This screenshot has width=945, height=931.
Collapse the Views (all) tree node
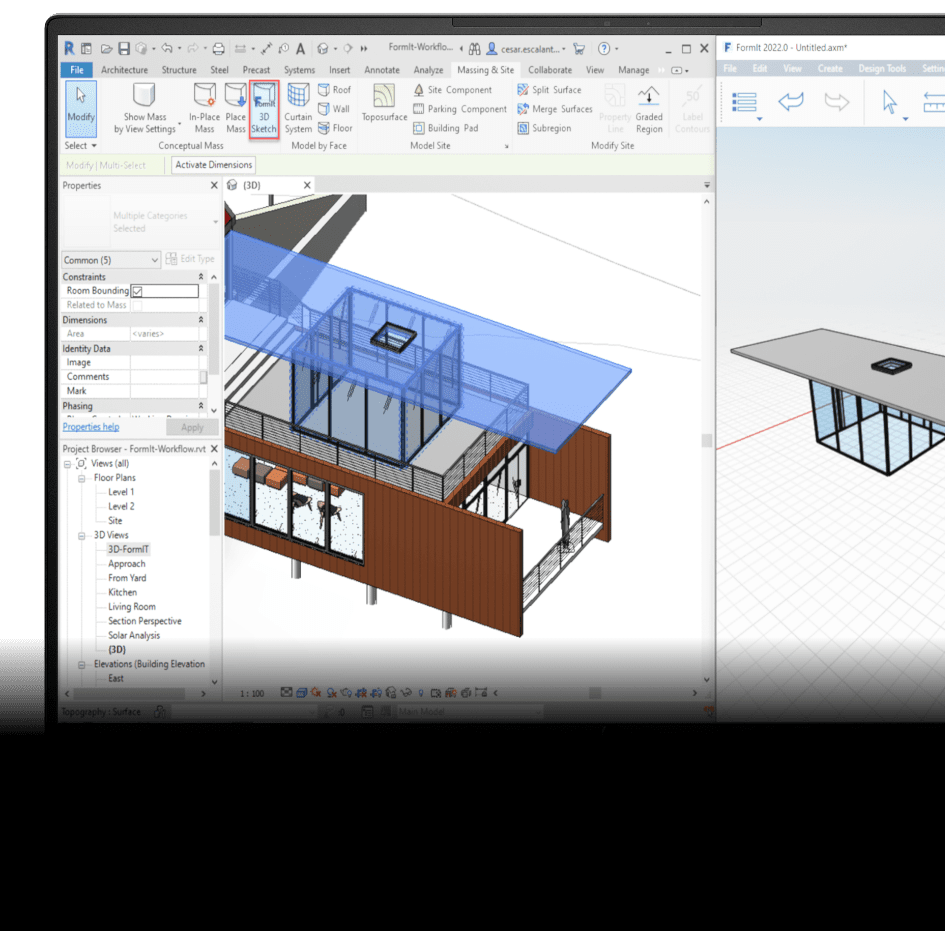click(x=67, y=463)
